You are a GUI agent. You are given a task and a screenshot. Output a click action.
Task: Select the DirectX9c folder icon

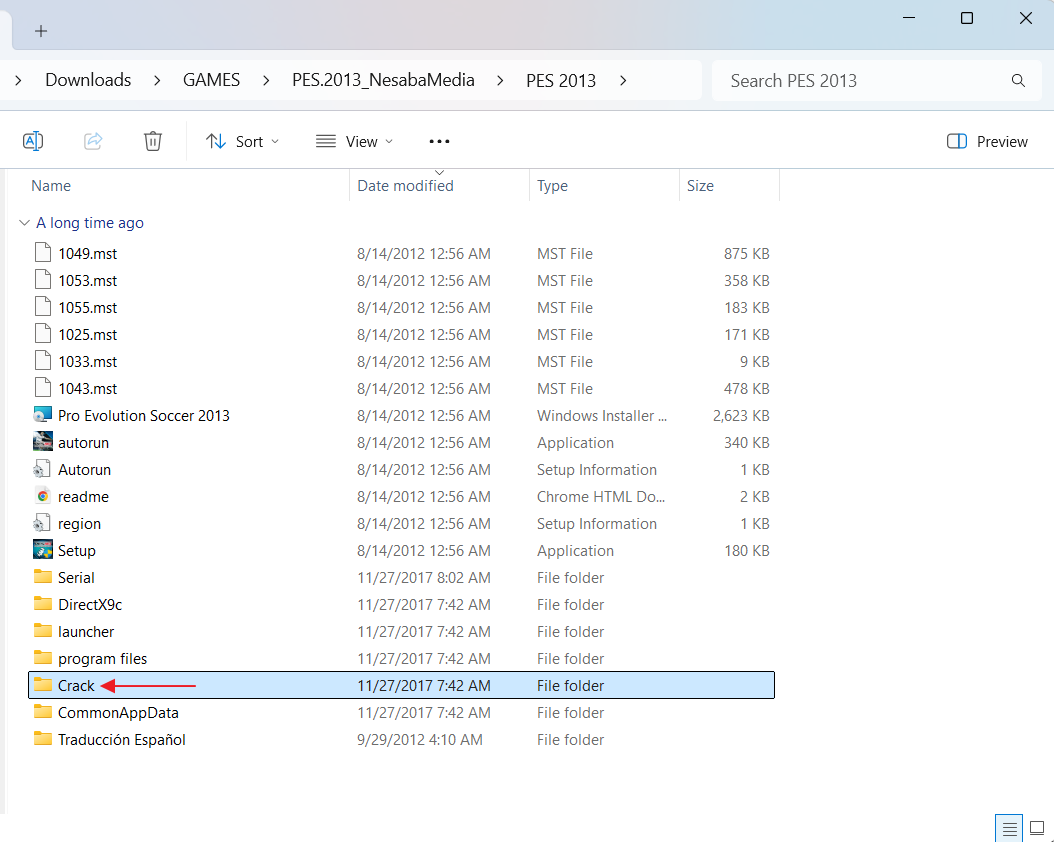coord(43,603)
